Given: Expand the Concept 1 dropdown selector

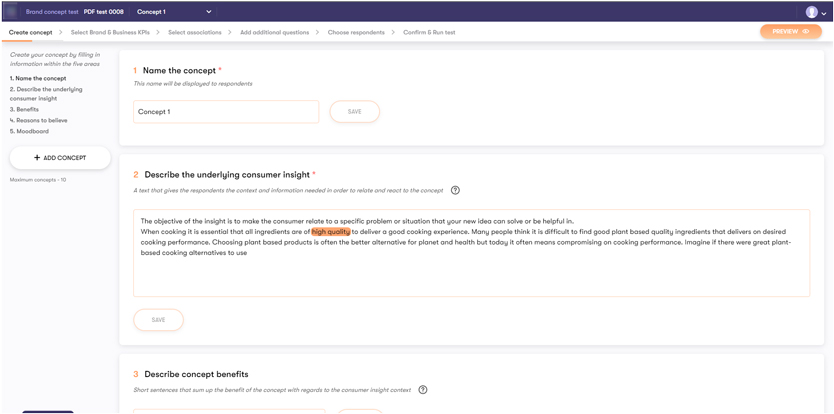Looking at the screenshot, I should coord(209,12).
